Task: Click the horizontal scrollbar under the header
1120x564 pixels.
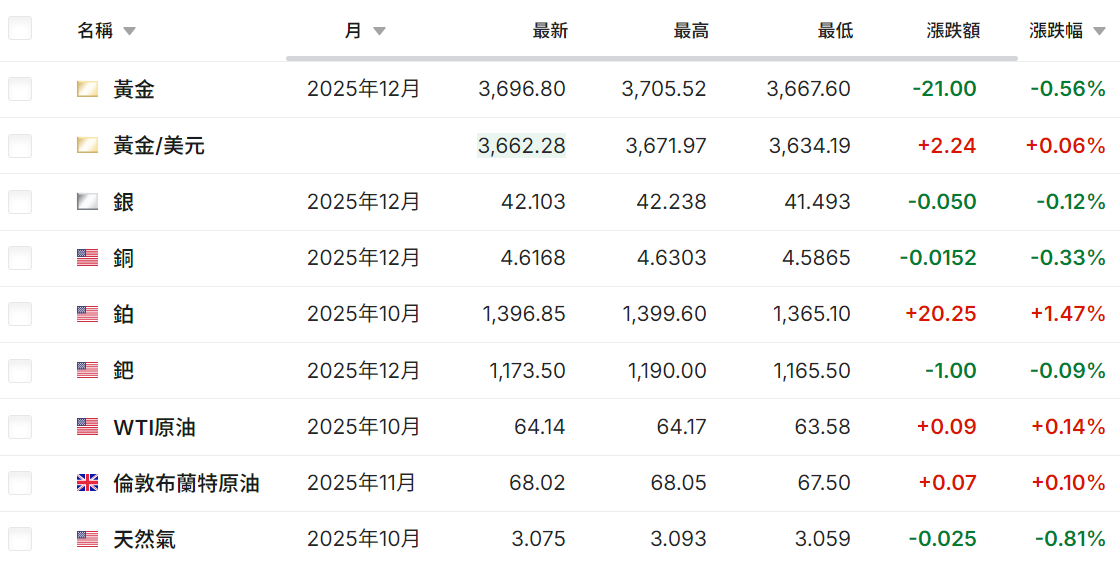Action: coord(651,58)
